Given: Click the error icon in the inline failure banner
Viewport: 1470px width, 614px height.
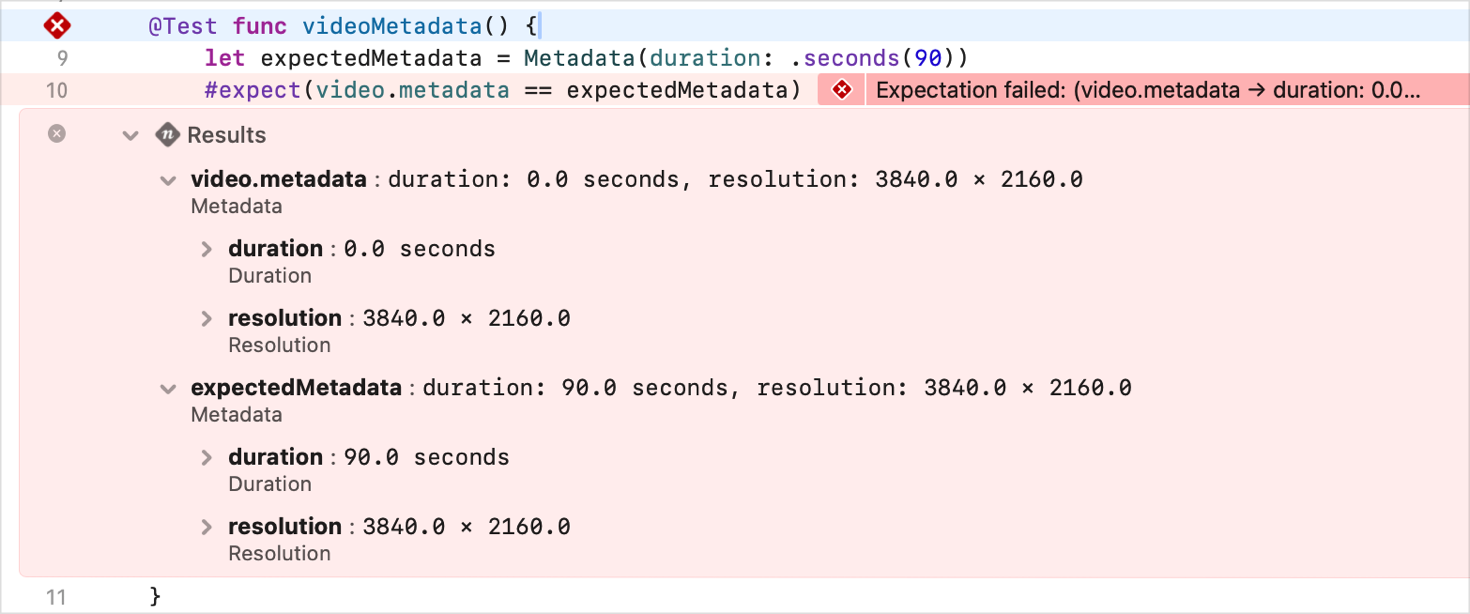Looking at the screenshot, I should [842, 91].
